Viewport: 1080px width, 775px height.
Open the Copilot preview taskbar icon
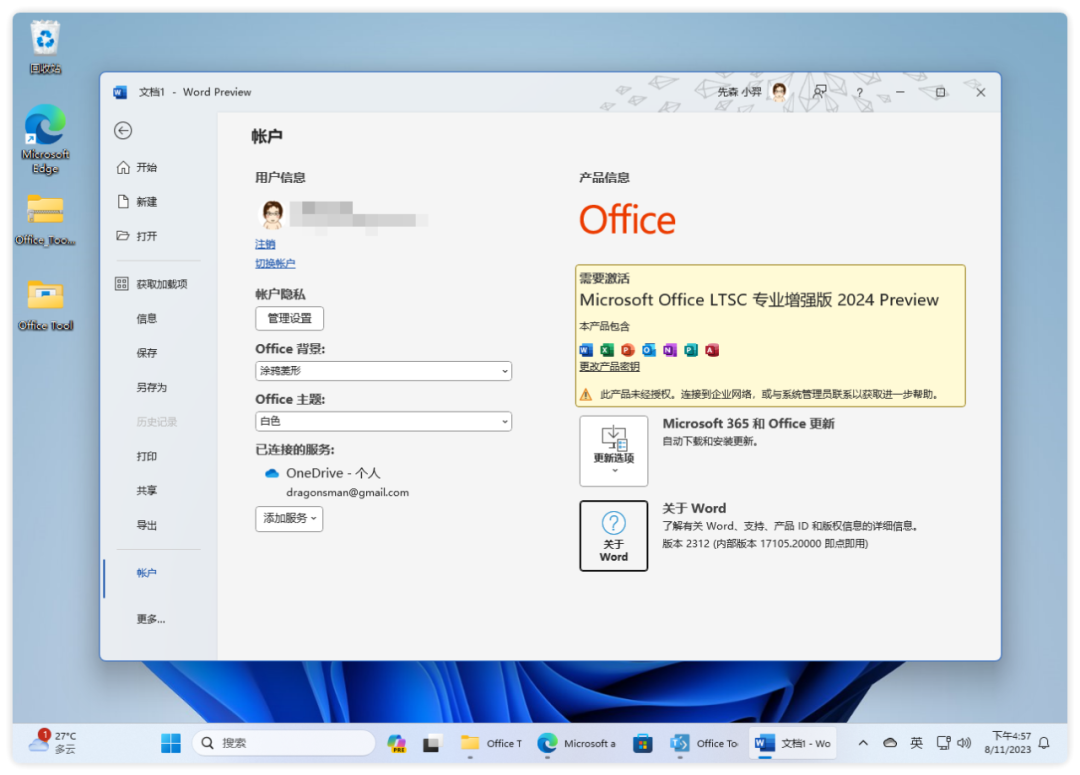click(x=397, y=743)
